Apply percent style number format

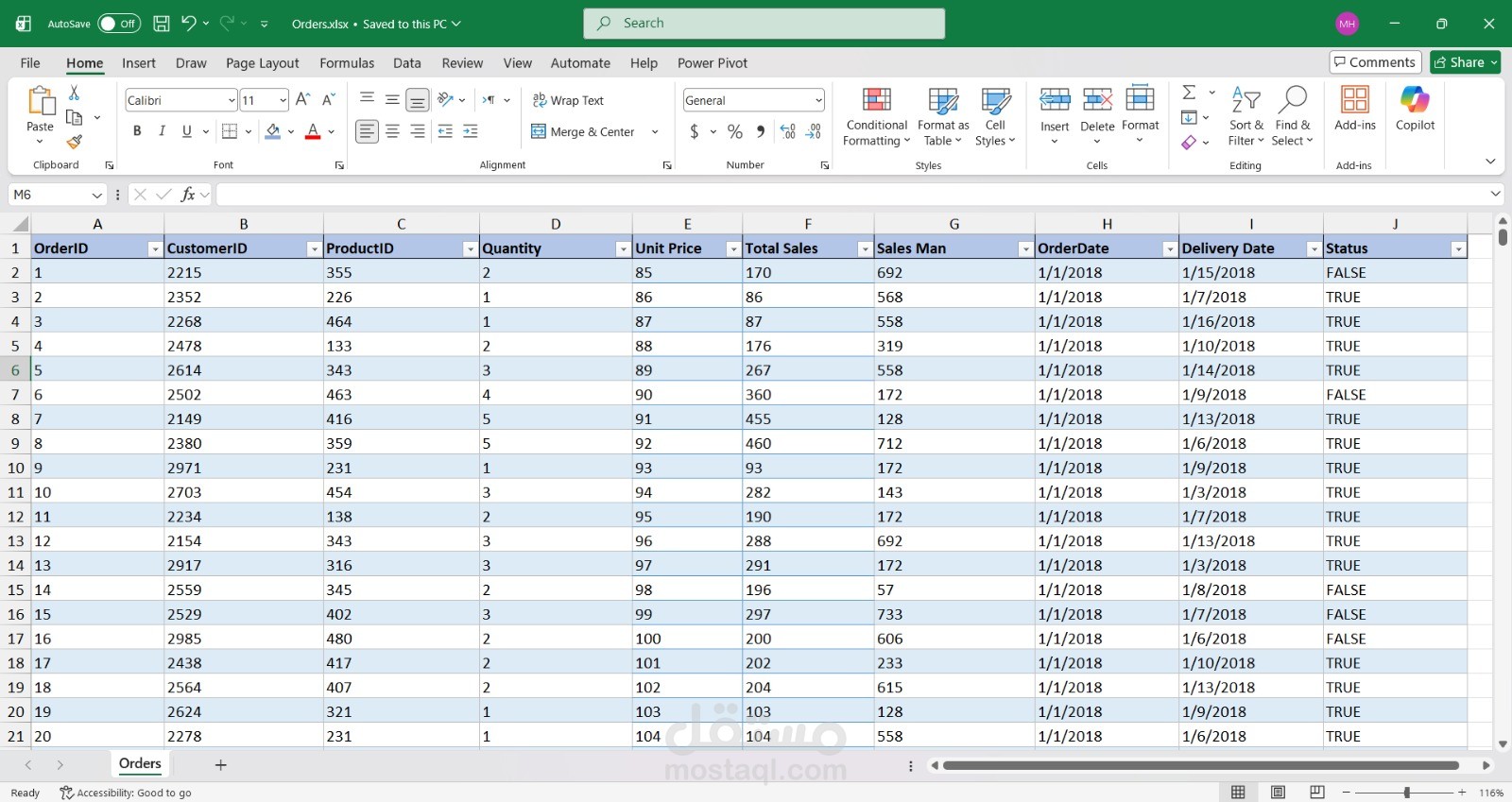click(x=735, y=132)
